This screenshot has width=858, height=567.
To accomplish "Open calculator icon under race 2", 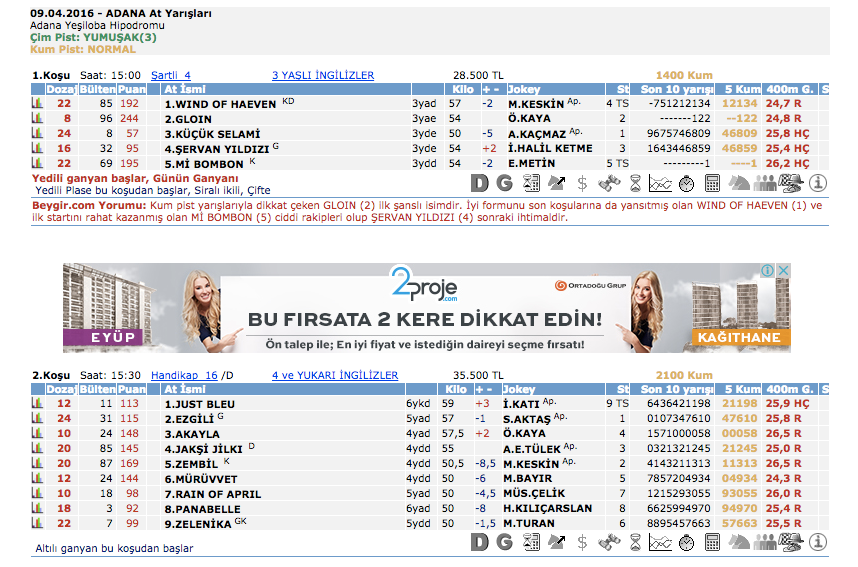I will point(712,542).
